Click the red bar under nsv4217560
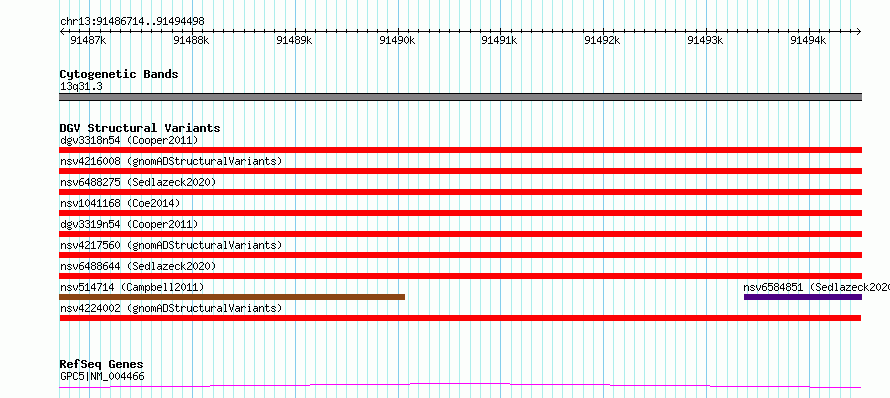The width and height of the screenshot is (890, 398). (460, 255)
